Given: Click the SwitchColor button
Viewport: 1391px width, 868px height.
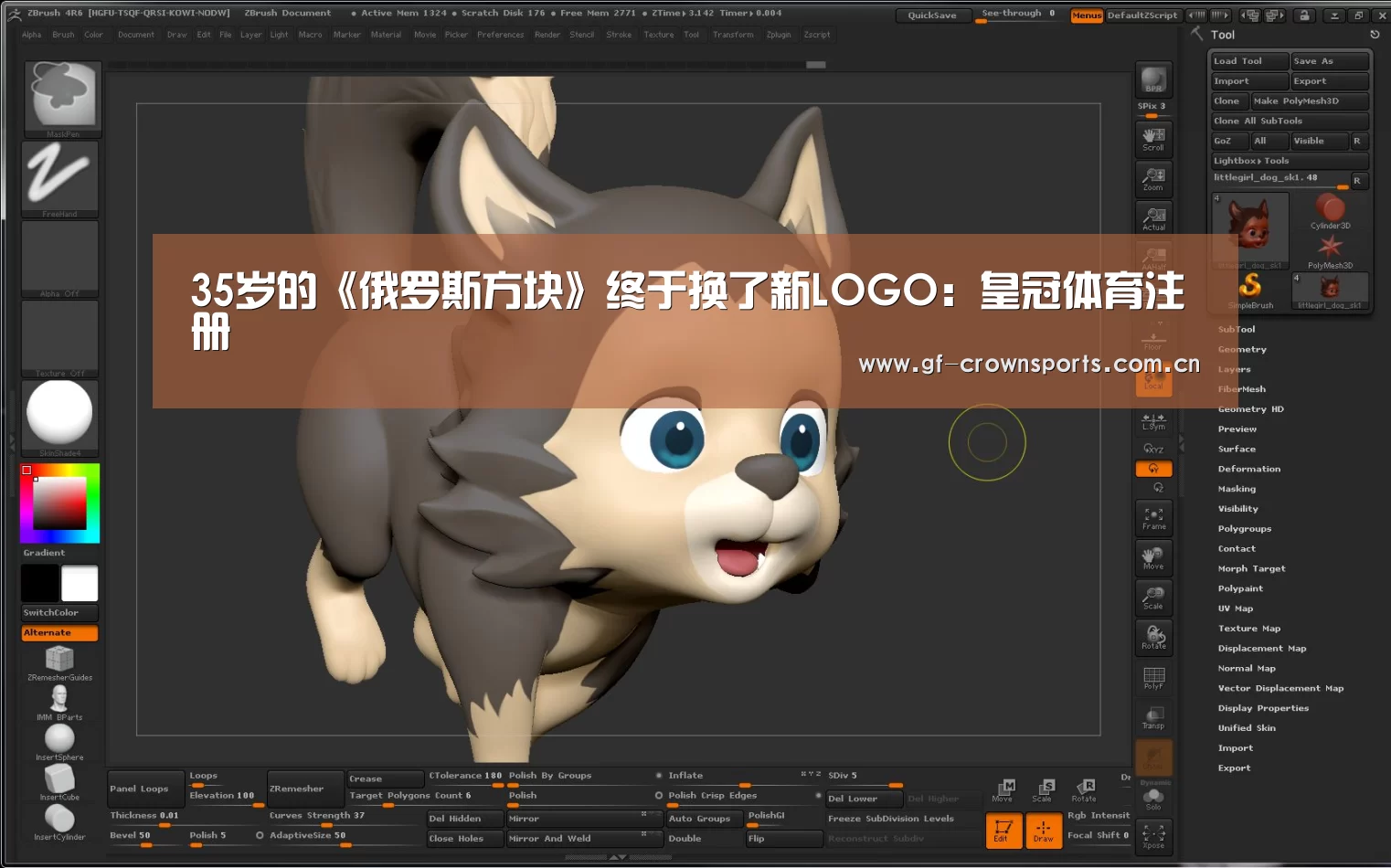Looking at the screenshot, I should [x=59, y=613].
